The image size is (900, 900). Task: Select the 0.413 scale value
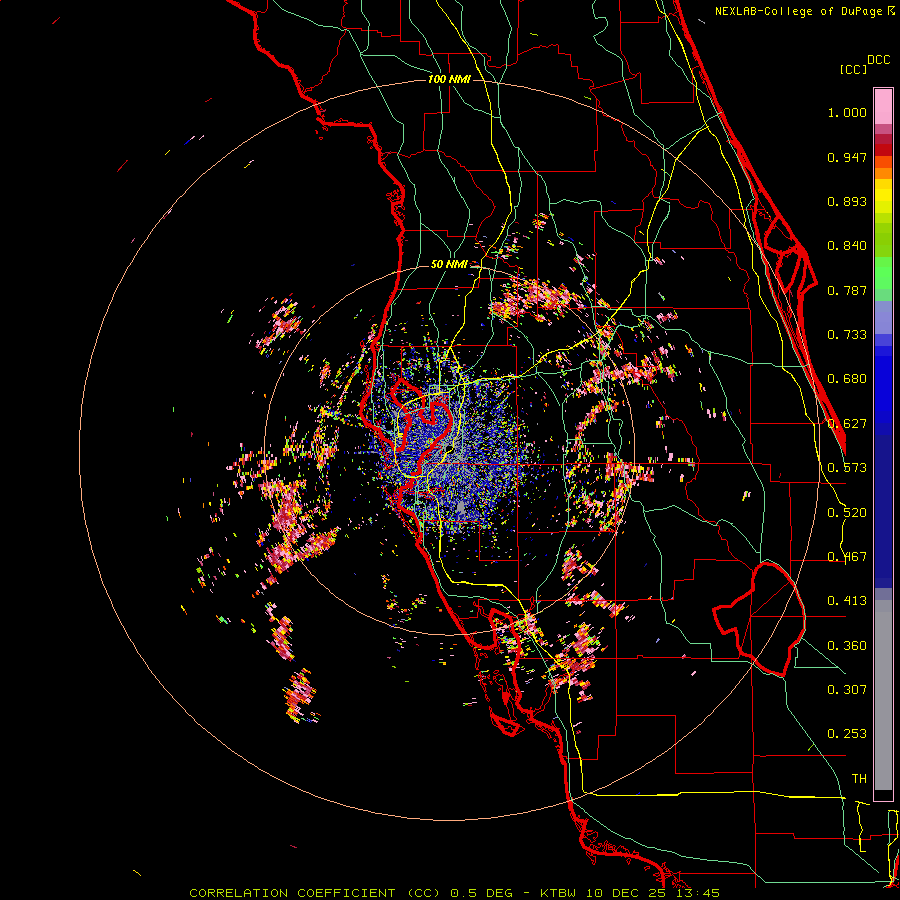pyautogui.click(x=847, y=601)
